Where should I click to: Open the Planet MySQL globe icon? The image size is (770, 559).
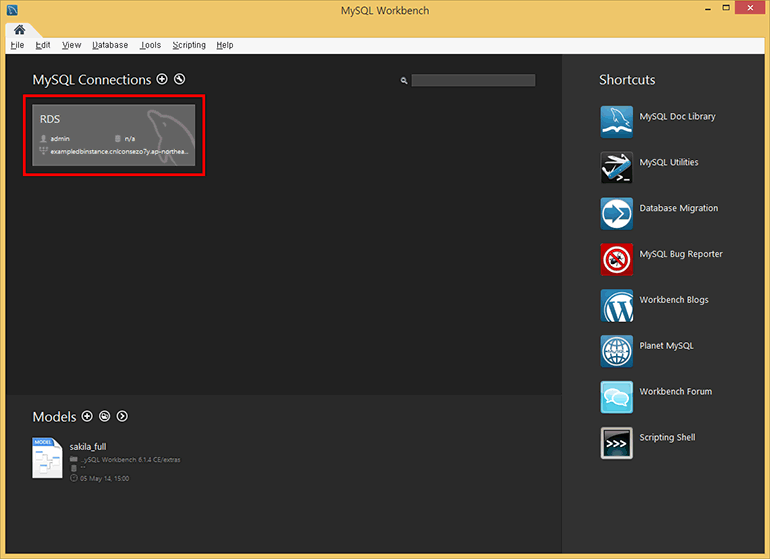click(x=616, y=351)
